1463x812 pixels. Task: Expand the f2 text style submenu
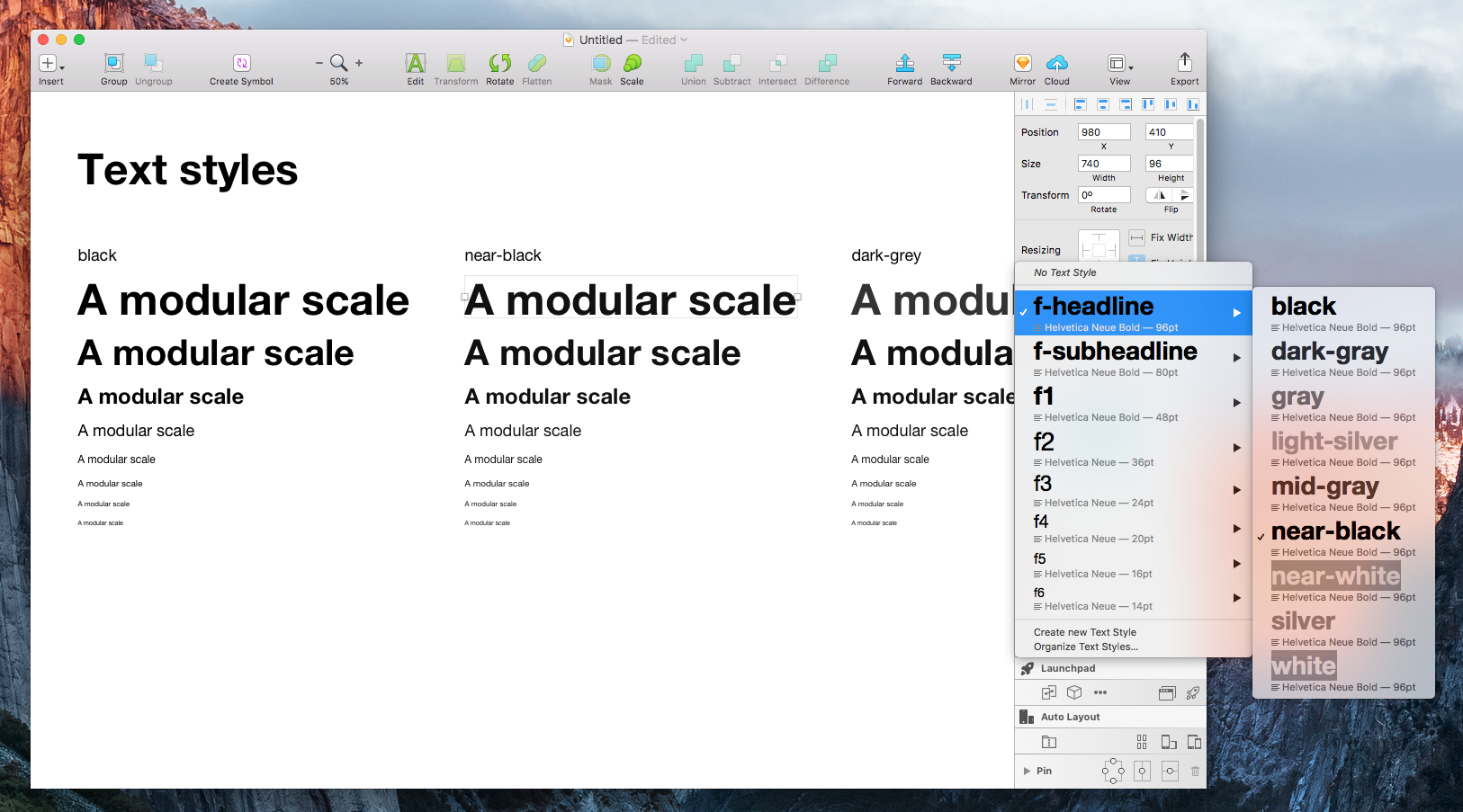point(1237,448)
